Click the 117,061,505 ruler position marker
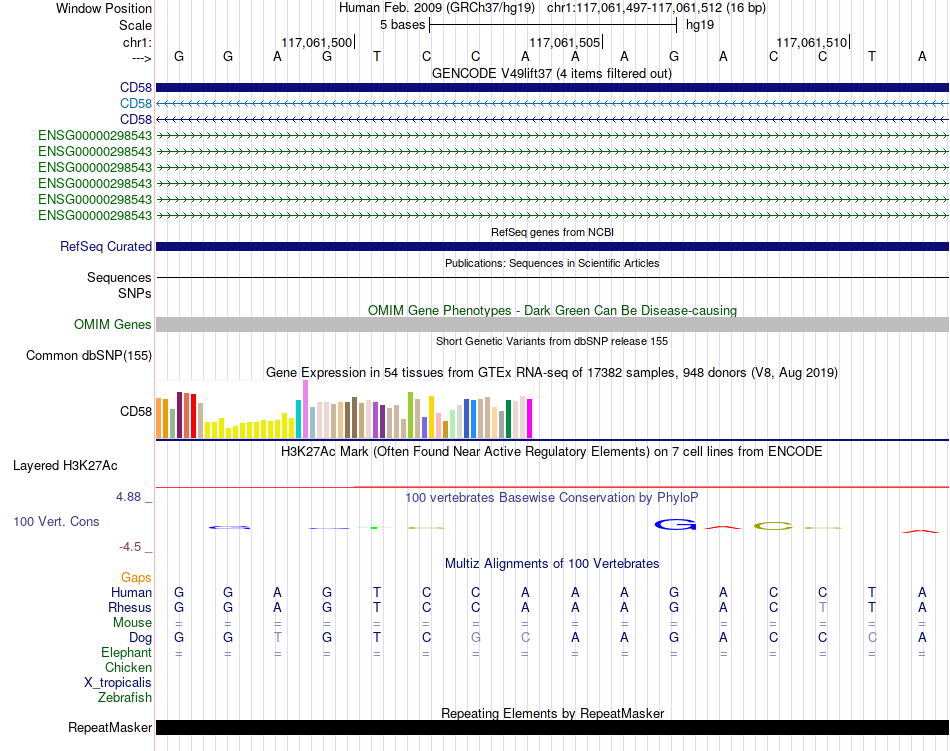The height and width of the screenshot is (751, 950). tap(565, 42)
